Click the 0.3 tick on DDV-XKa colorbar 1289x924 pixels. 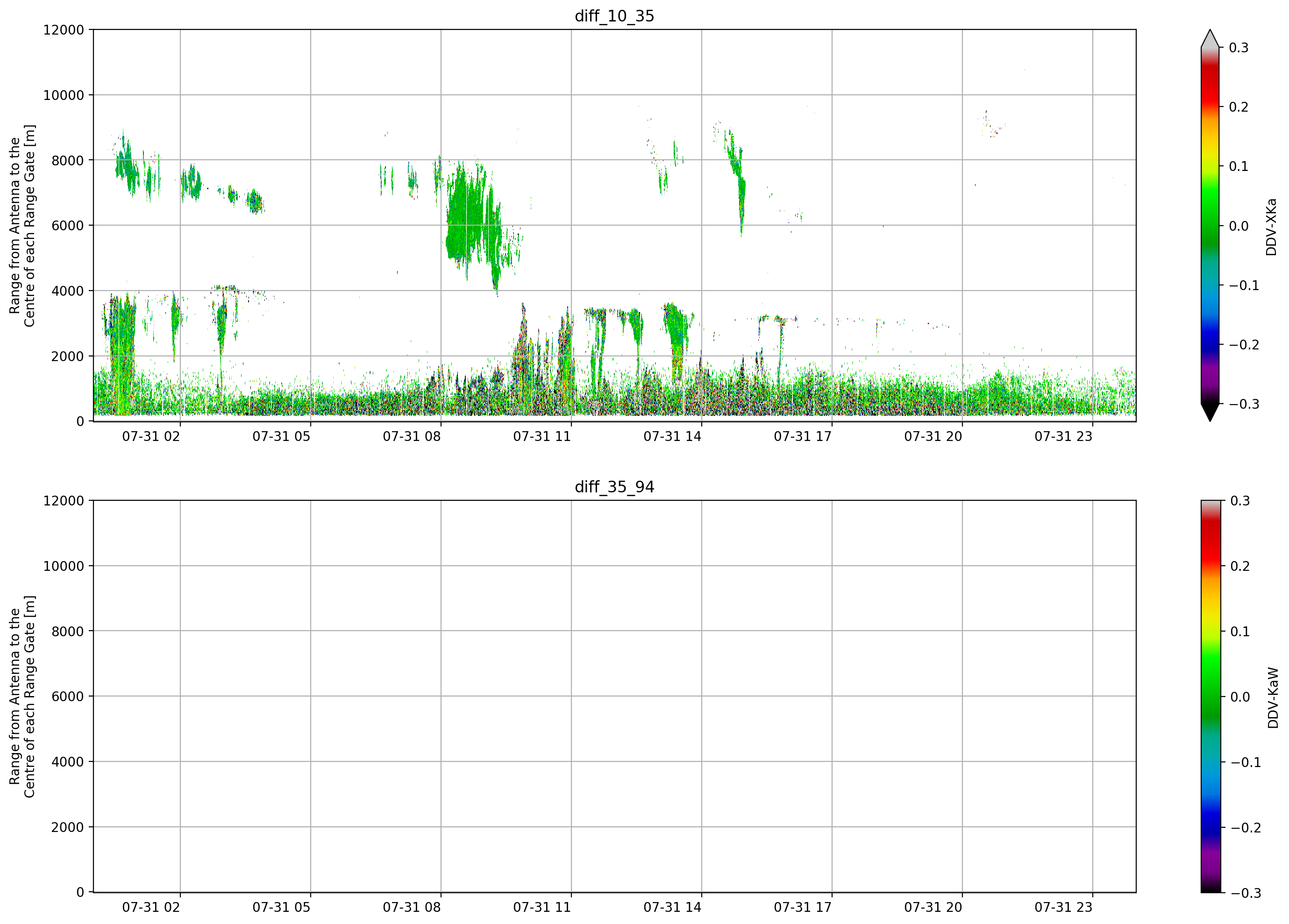1239,48
